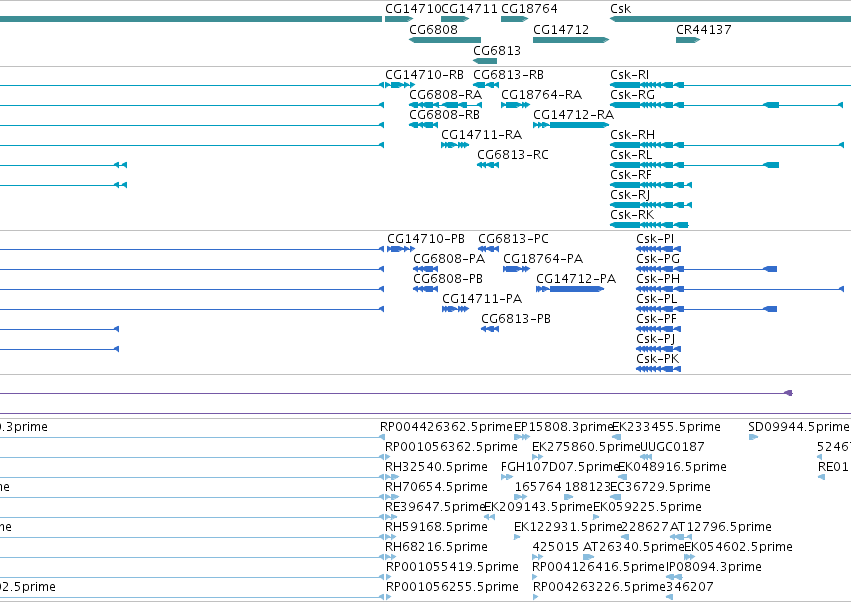The height and width of the screenshot is (602, 851).
Task: Select protein CG14710-PB
Action: 426,239
